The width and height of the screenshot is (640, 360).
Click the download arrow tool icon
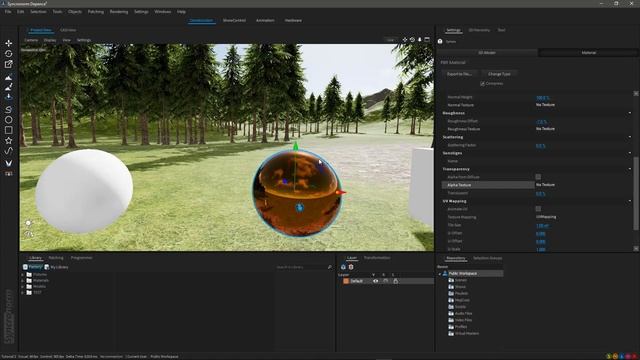coord(8,97)
